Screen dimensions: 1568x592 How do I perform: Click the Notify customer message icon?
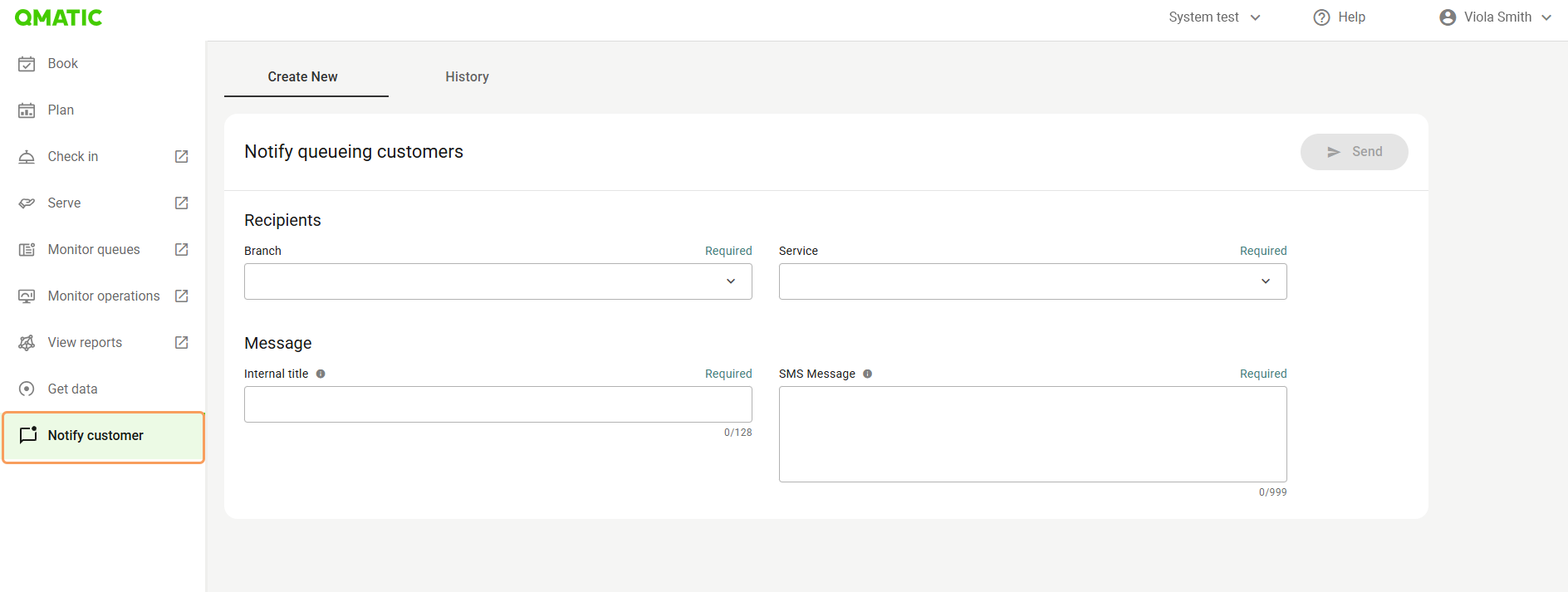click(x=28, y=435)
